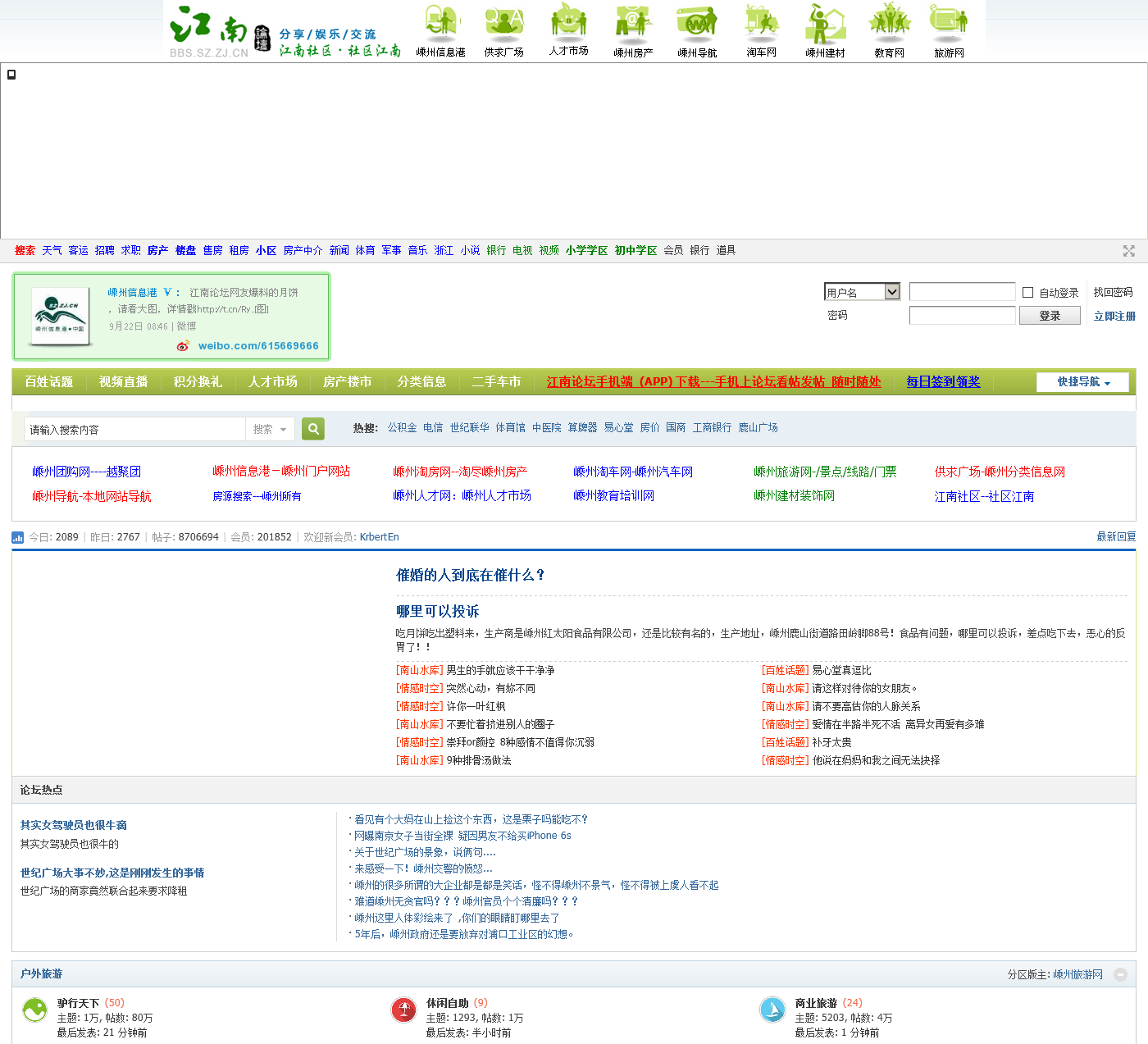The image size is (1148, 1044).
Task: Click the 初中学区 quick link
Action: (635, 251)
